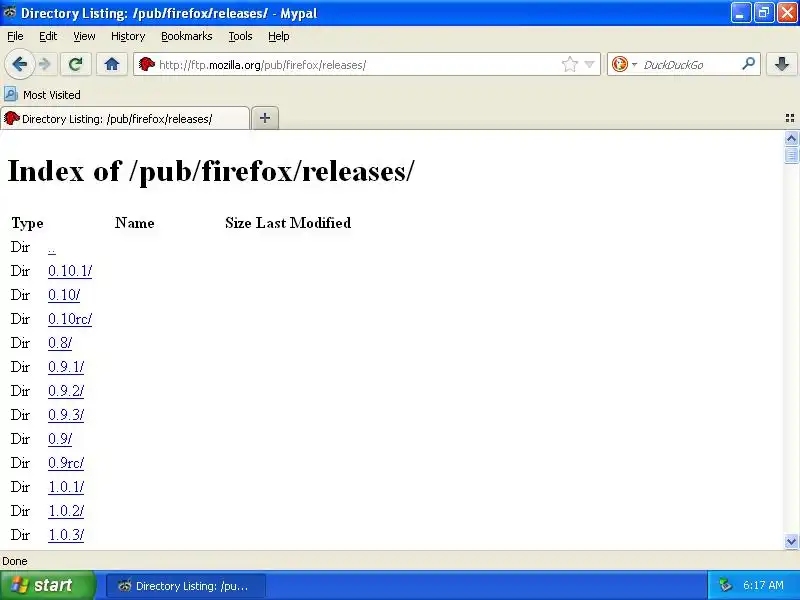Viewport: 800px width, 600px height.
Task: Click the magnifier search icon
Action: [748, 64]
